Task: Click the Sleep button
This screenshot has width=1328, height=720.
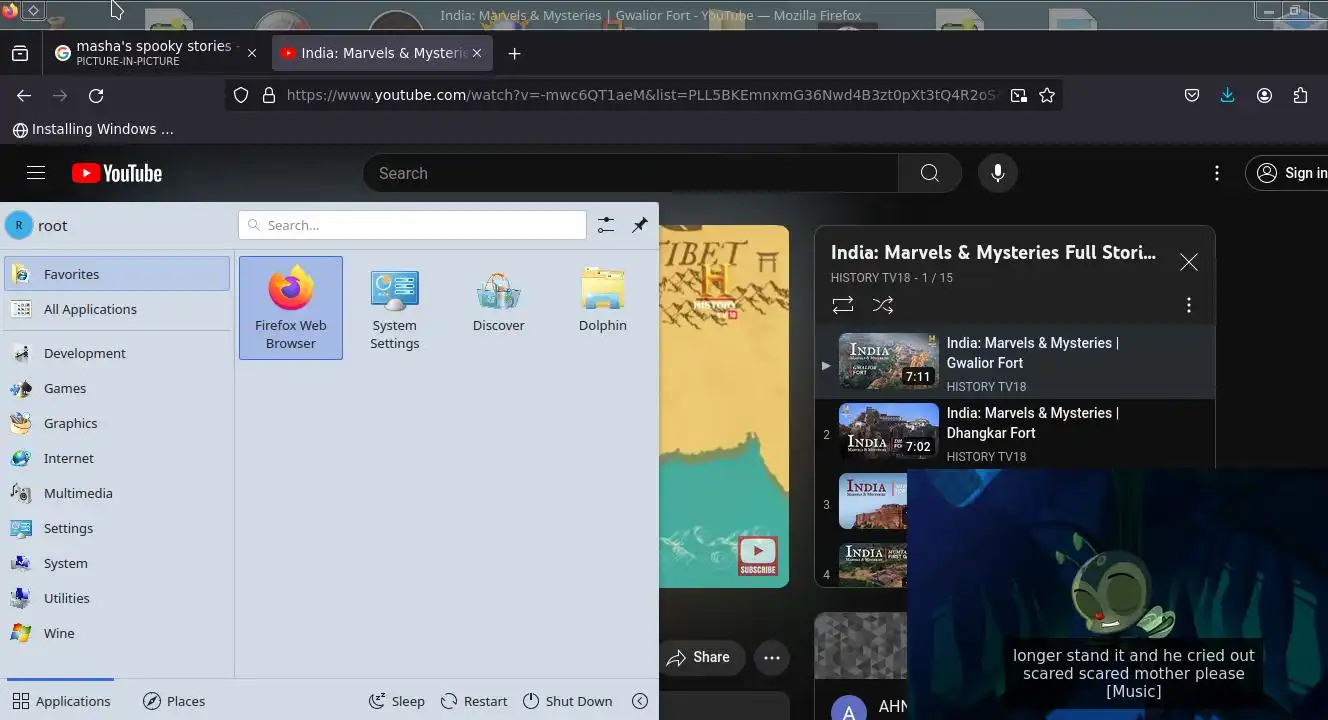Action: point(397,701)
